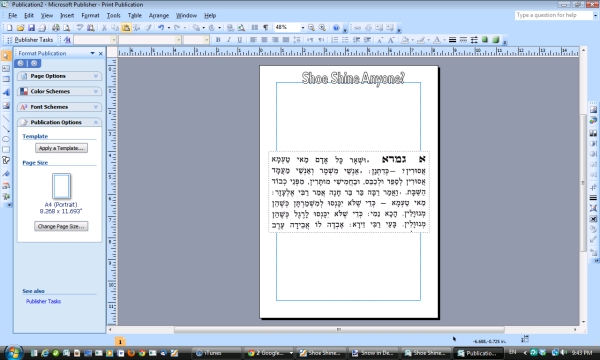
Task: Toggle Align Text Right
Action: pyautogui.click(x=275, y=40)
